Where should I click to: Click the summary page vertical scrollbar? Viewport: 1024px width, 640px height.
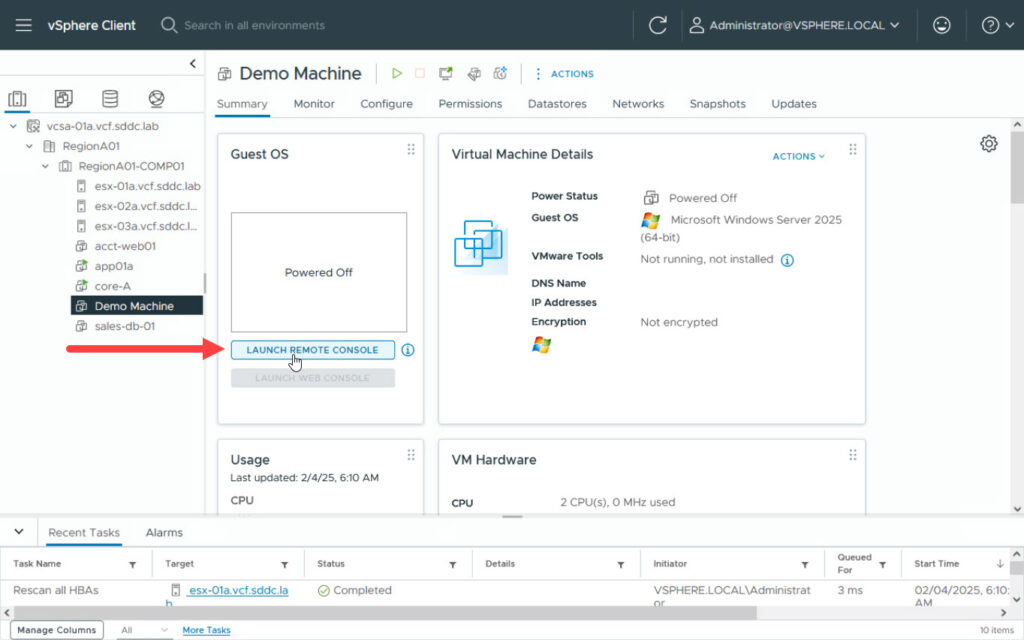click(1017, 167)
